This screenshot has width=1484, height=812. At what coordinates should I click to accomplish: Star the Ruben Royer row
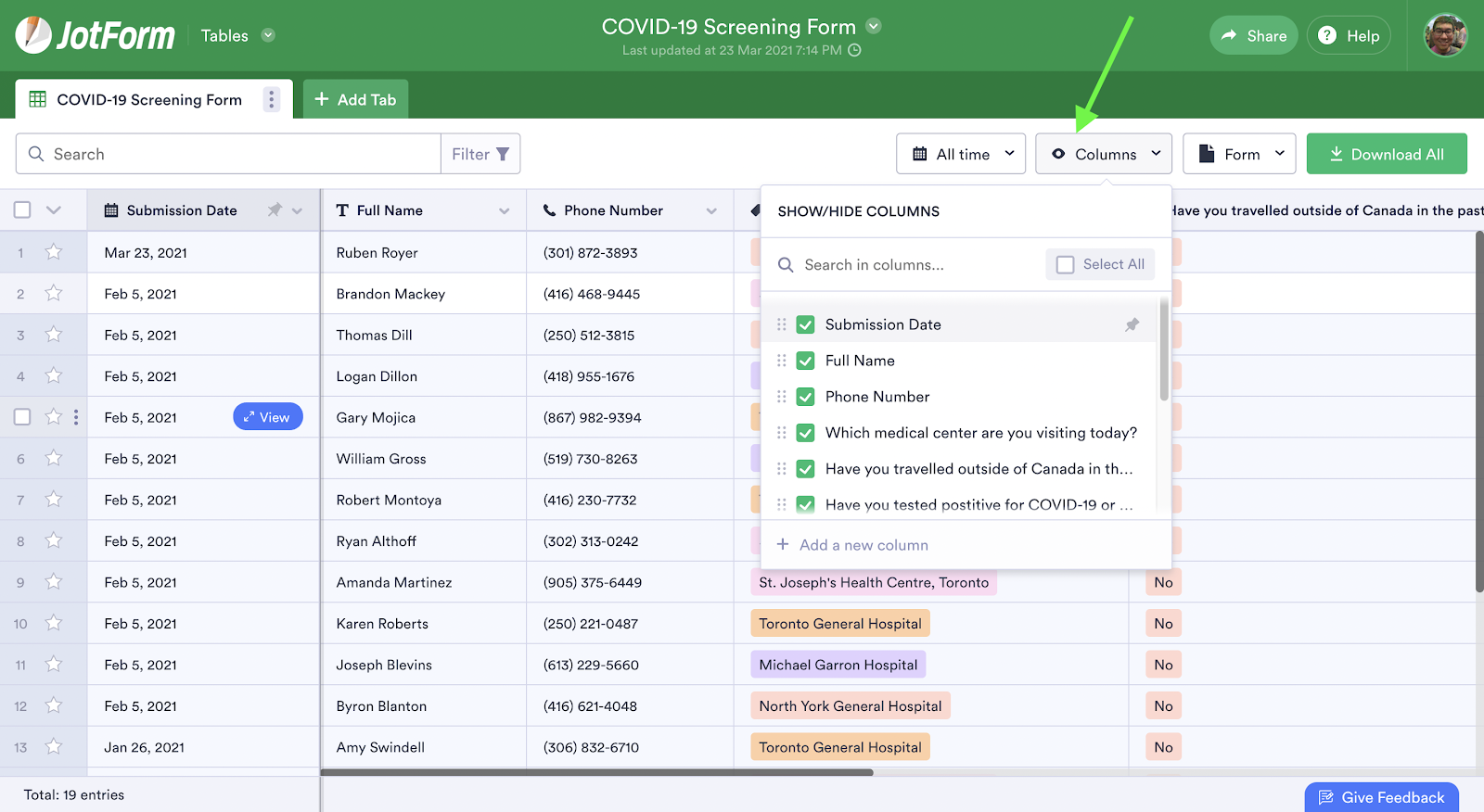pyautogui.click(x=54, y=252)
